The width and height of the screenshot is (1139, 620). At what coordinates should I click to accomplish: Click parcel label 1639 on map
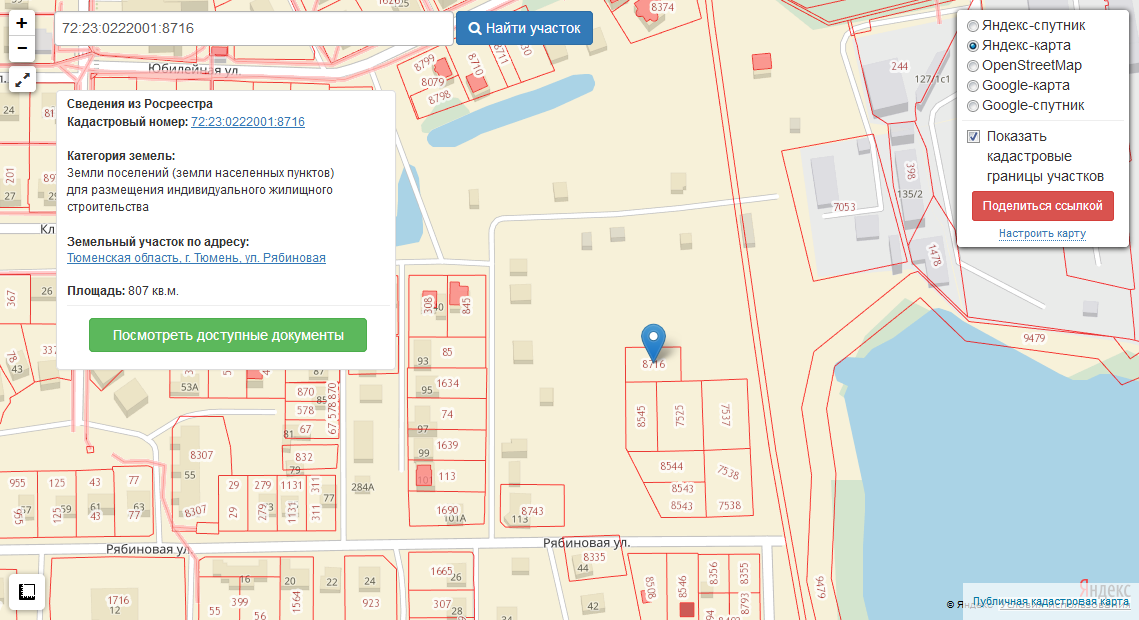tap(447, 445)
